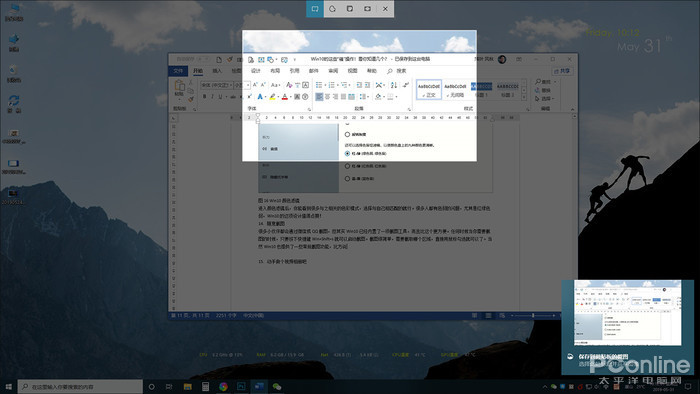
Task: Click the Replace button in Editing group
Action: [x=543, y=90]
